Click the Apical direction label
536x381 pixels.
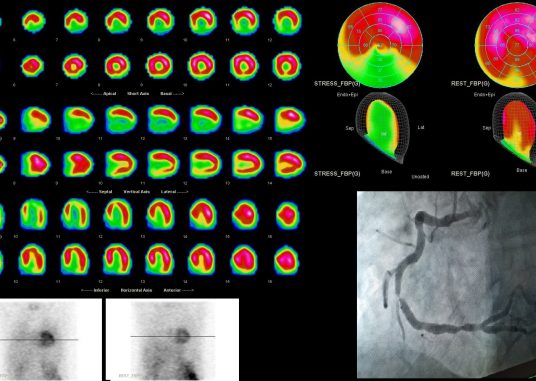[104, 94]
